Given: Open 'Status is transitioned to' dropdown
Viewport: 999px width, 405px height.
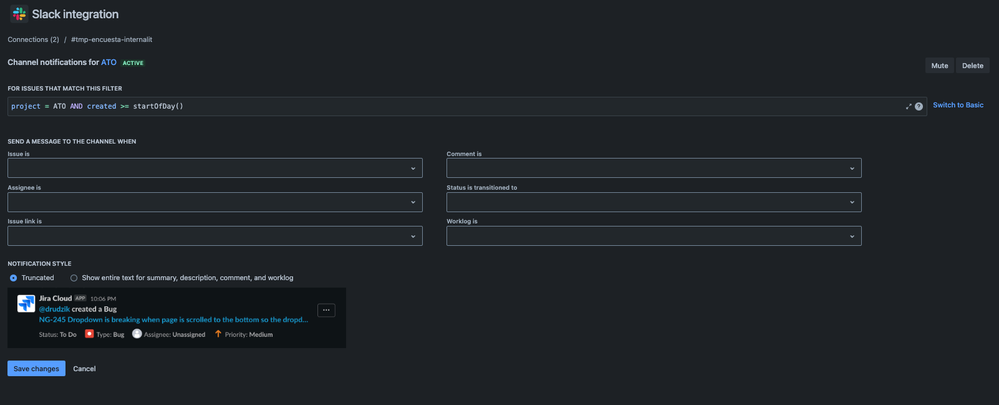Looking at the screenshot, I should (x=654, y=202).
